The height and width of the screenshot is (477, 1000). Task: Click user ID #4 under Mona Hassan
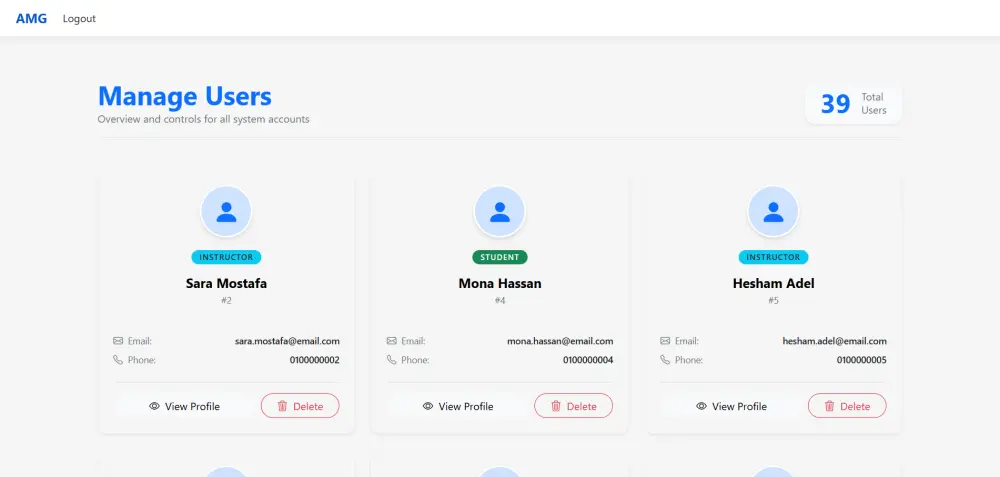click(500, 300)
